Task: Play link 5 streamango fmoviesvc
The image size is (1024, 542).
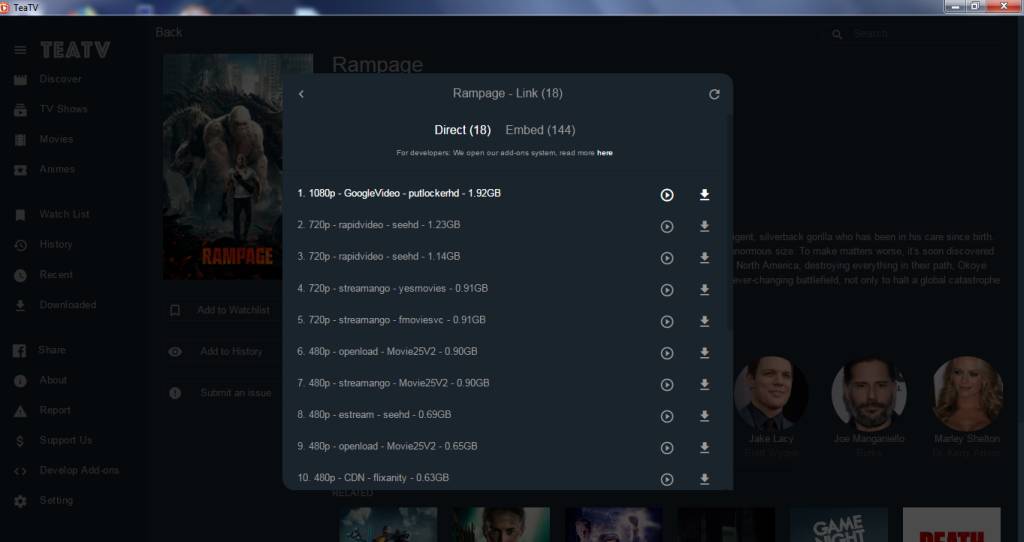Action: pos(667,321)
